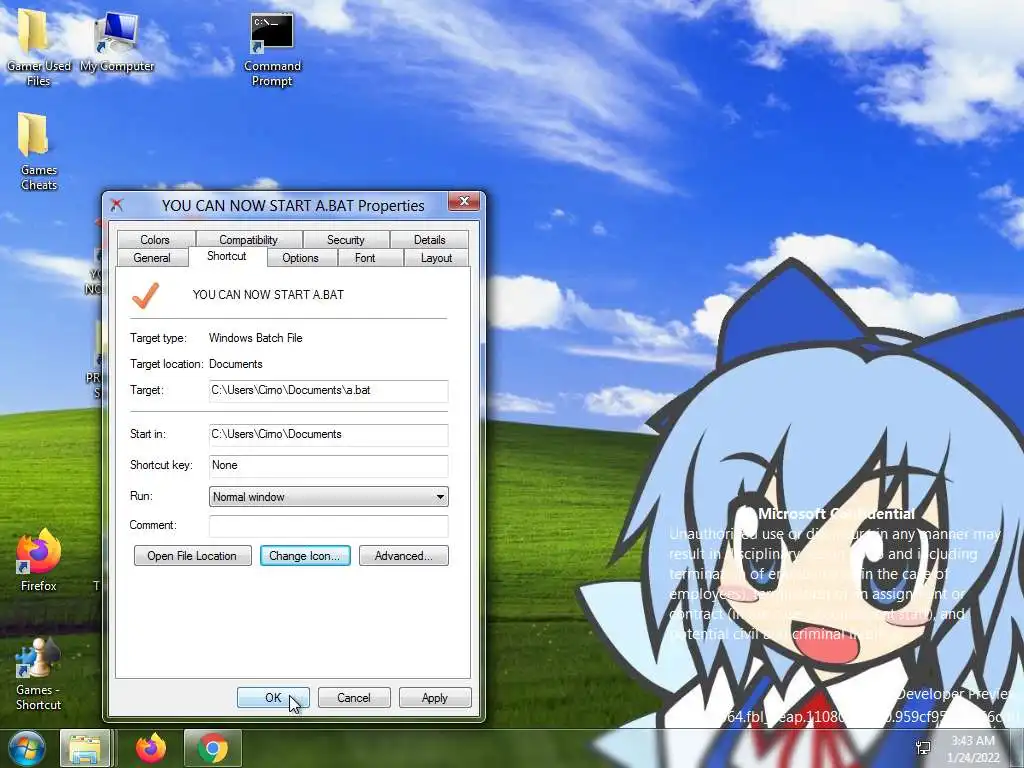The image size is (1024, 768).
Task: Click Open File Location button
Action: [x=193, y=556]
